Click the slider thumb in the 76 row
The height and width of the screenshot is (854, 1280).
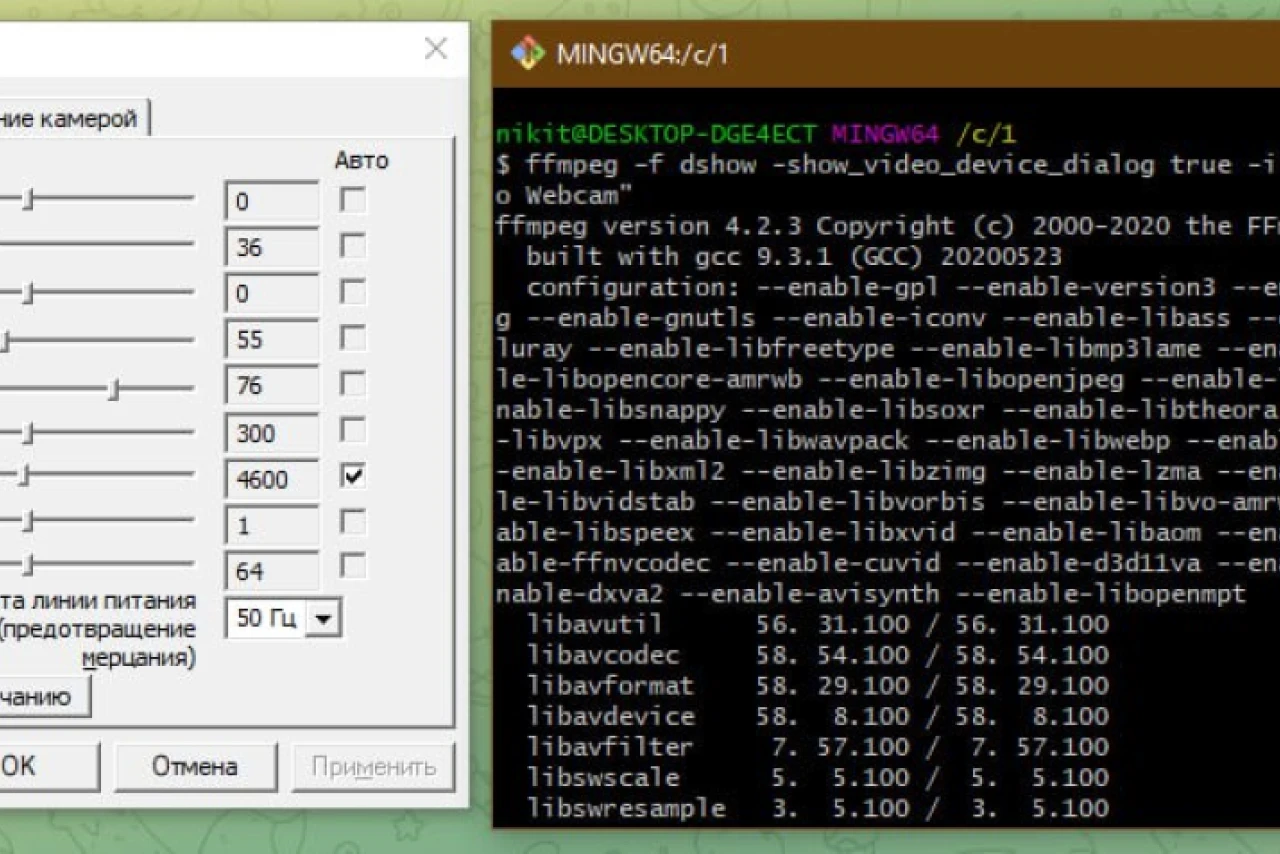pyautogui.click(x=114, y=389)
